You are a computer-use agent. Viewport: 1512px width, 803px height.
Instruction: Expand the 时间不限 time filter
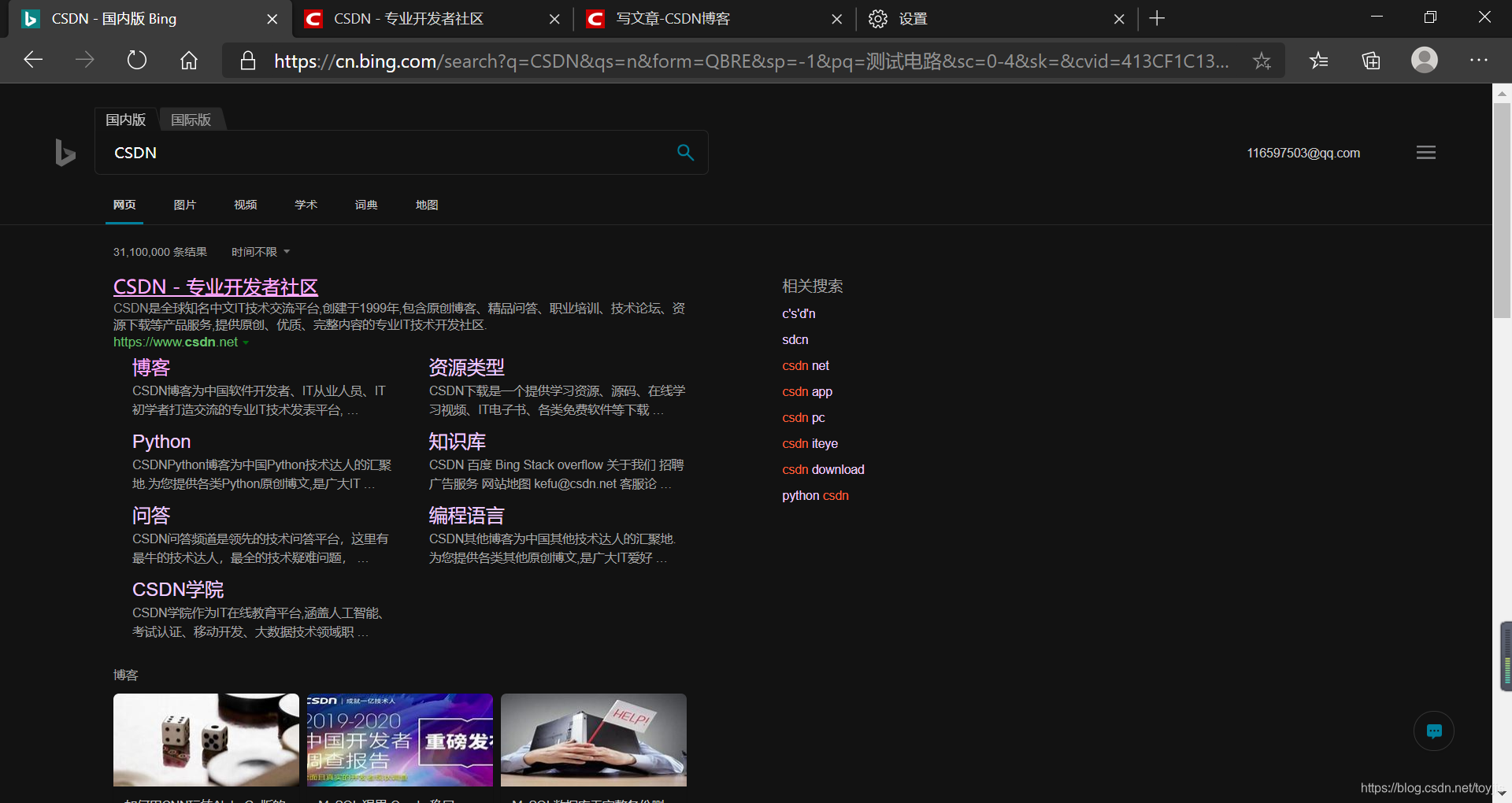coord(261,252)
